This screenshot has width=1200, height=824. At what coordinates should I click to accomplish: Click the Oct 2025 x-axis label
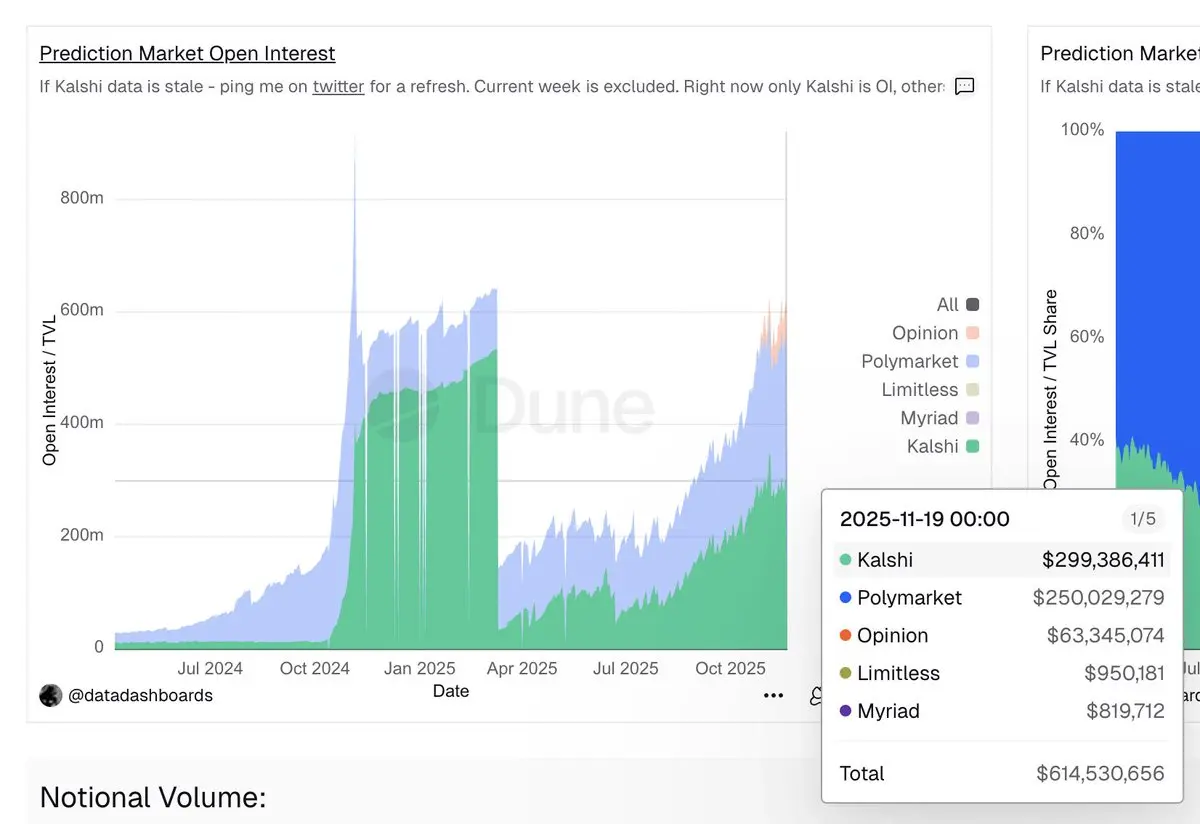[x=731, y=669]
